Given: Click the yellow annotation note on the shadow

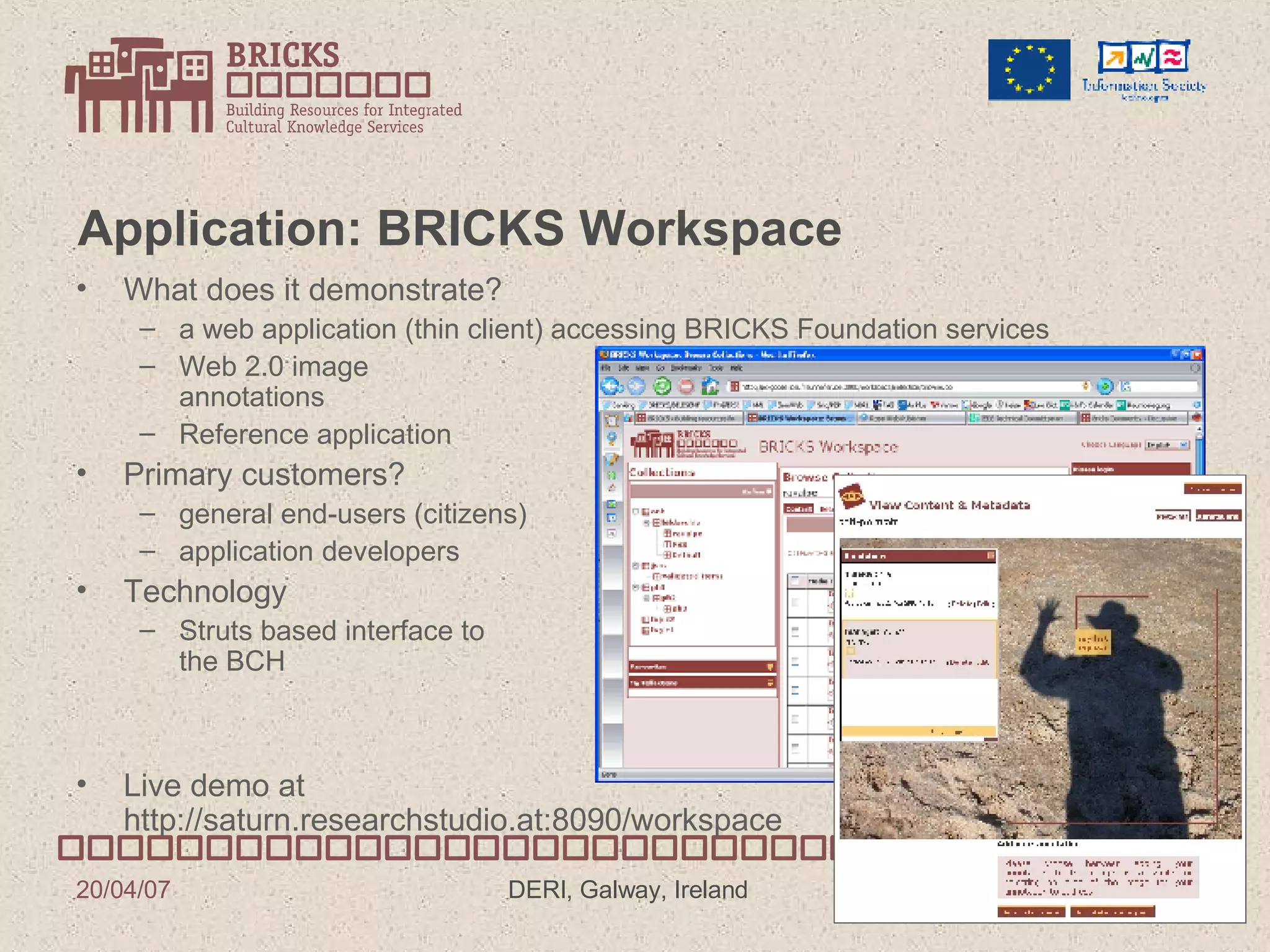Looking at the screenshot, I should click(1092, 643).
